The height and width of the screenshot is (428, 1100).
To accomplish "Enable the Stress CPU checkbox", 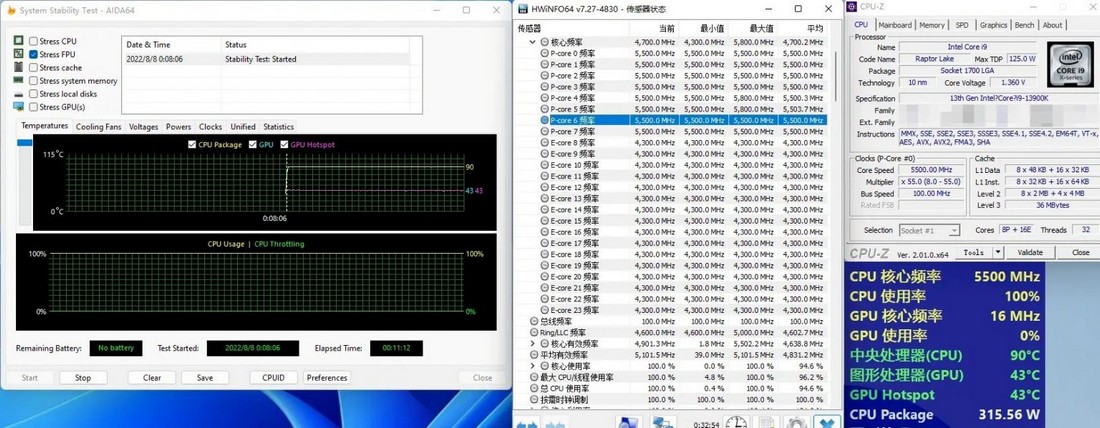I will click(34, 41).
